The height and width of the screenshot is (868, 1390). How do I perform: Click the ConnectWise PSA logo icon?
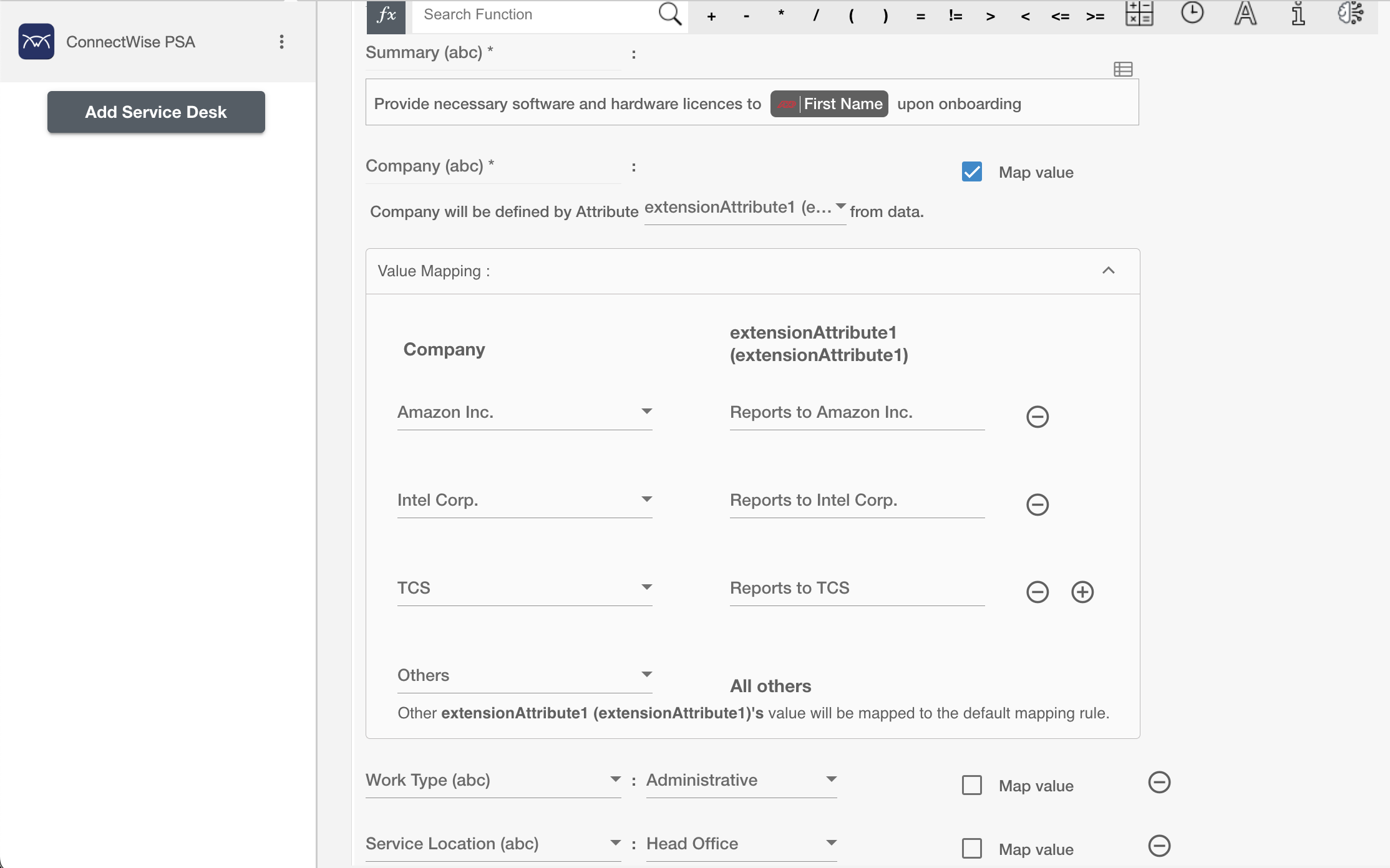click(x=36, y=42)
